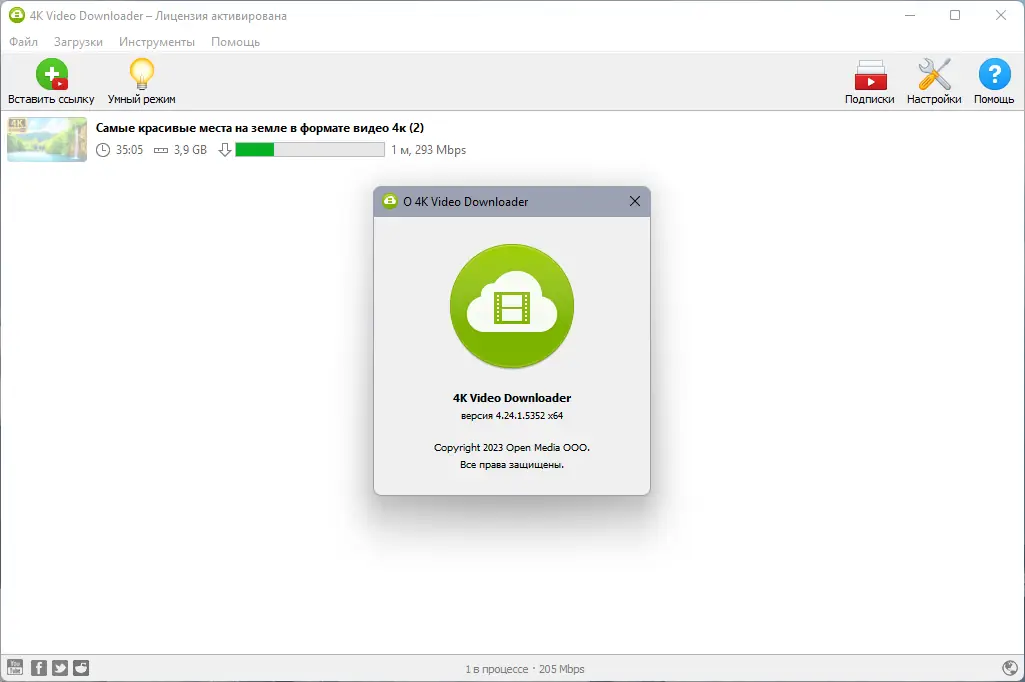Open the Загрузки menu

(x=78, y=42)
